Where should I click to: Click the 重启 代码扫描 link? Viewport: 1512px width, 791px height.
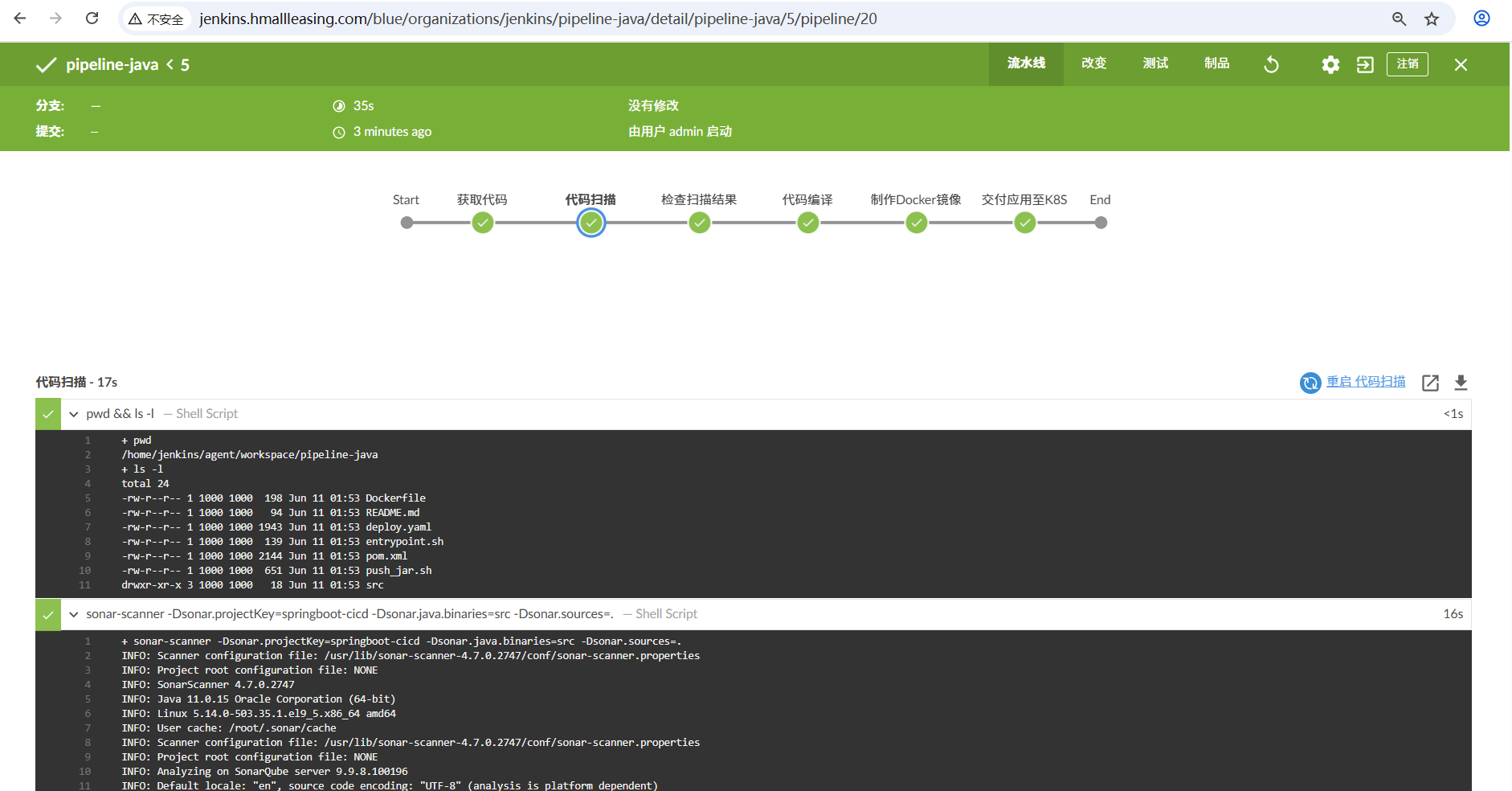coord(1365,382)
